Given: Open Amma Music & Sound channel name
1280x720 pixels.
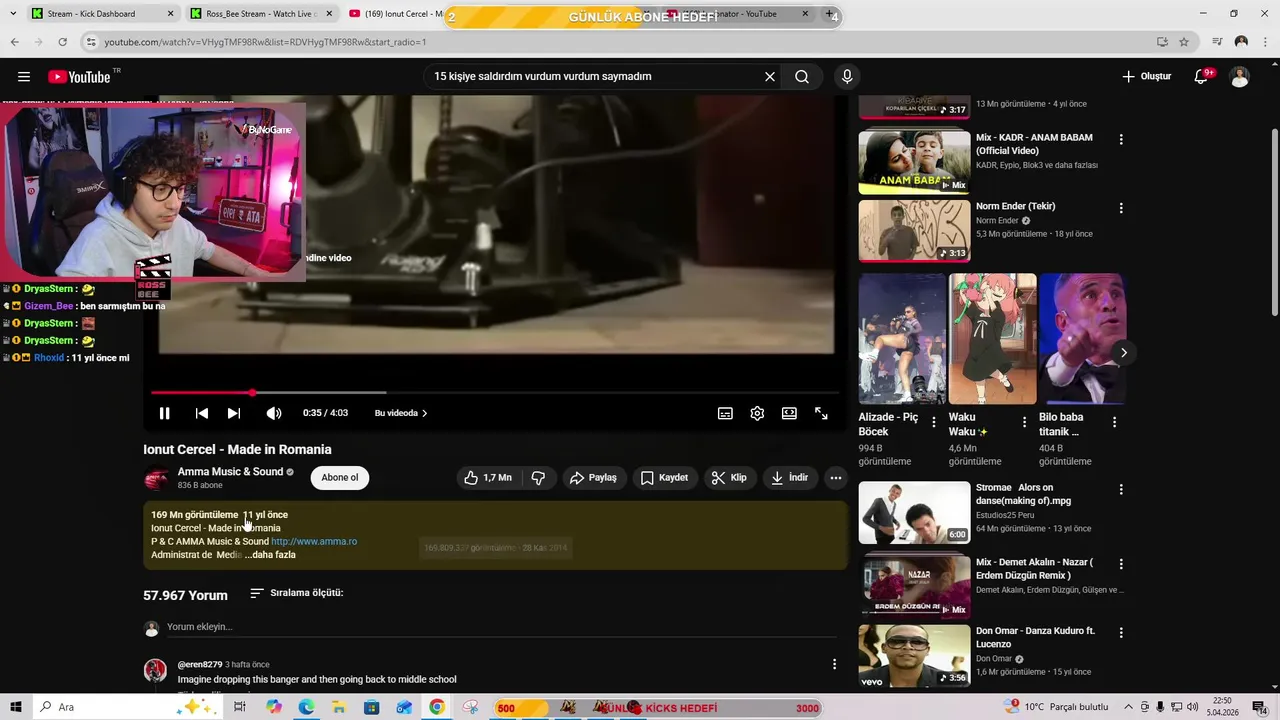Looking at the screenshot, I should tap(230, 472).
